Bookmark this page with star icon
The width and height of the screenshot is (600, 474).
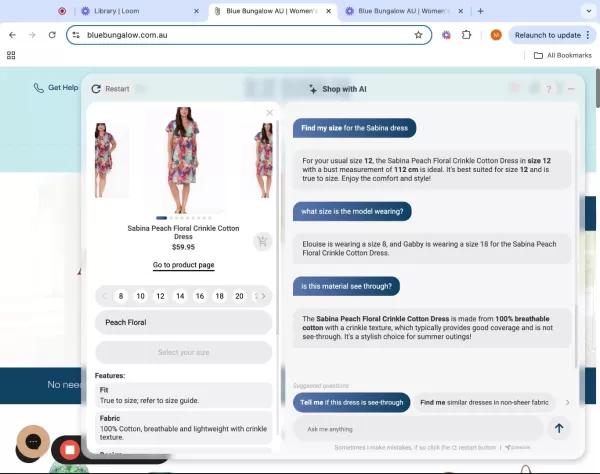point(418,35)
